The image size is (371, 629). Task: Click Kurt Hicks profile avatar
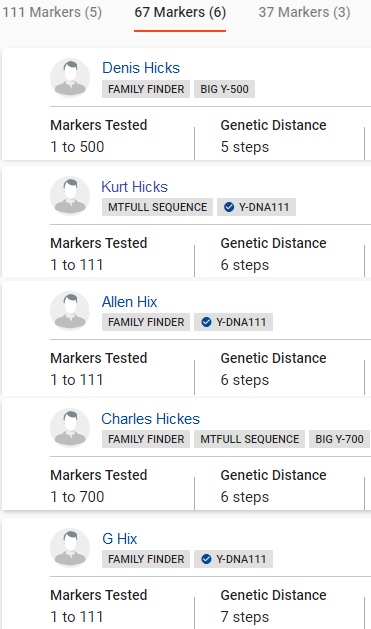(x=70, y=196)
